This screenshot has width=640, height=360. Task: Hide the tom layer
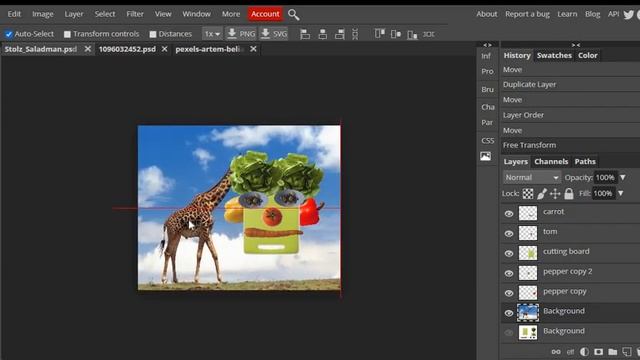(509, 233)
